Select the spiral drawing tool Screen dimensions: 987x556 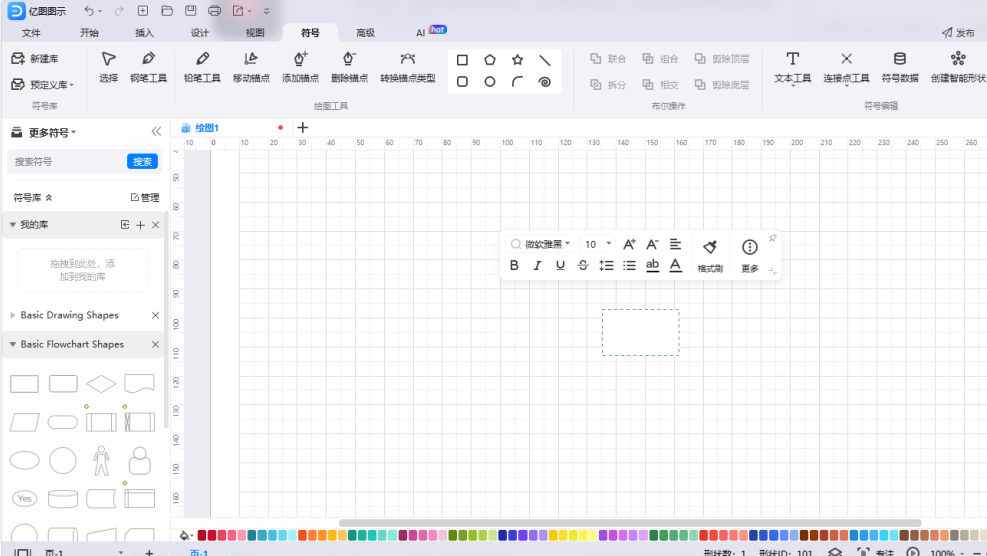(545, 82)
